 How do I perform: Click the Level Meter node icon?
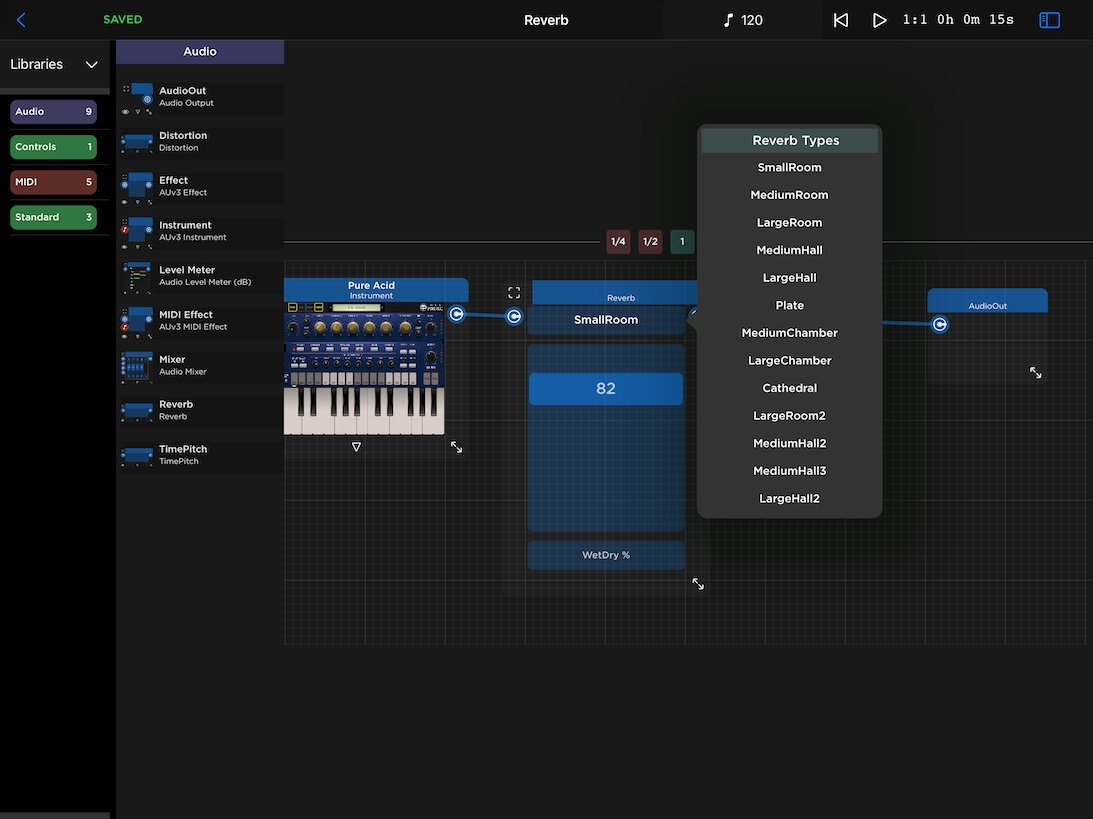(137, 277)
